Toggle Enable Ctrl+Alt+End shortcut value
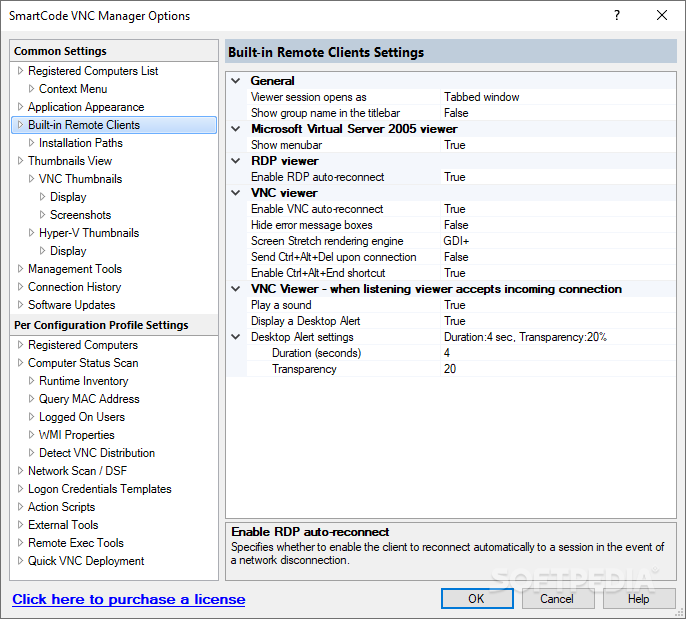The width and height of the screenshot is (686, 619). coord(558,273)
